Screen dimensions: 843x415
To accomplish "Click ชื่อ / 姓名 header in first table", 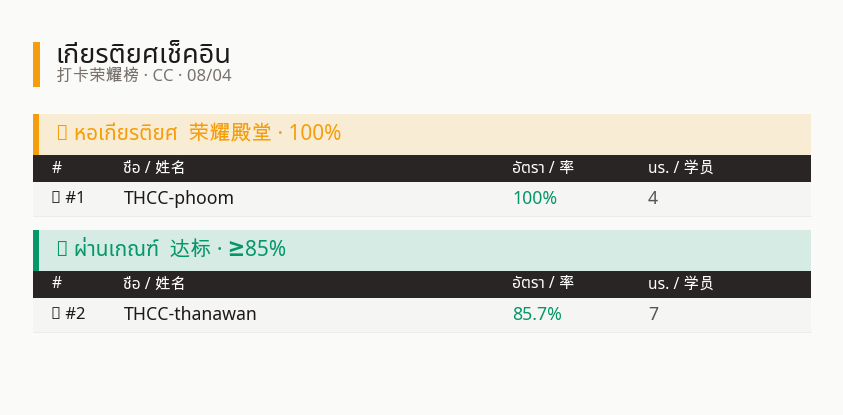I will click(154, 168).
